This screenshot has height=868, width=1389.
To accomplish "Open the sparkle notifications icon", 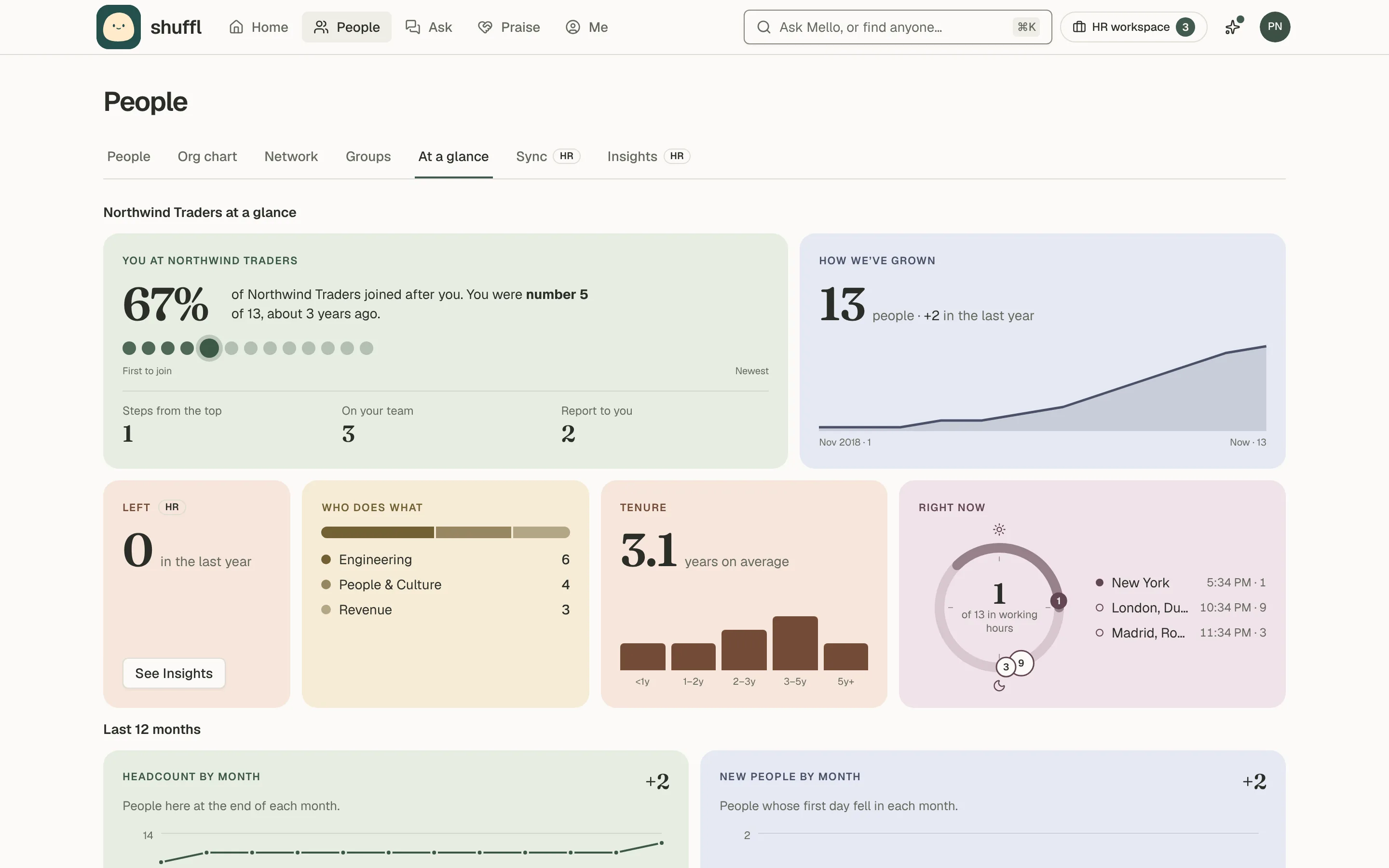I will [1233, 27].
